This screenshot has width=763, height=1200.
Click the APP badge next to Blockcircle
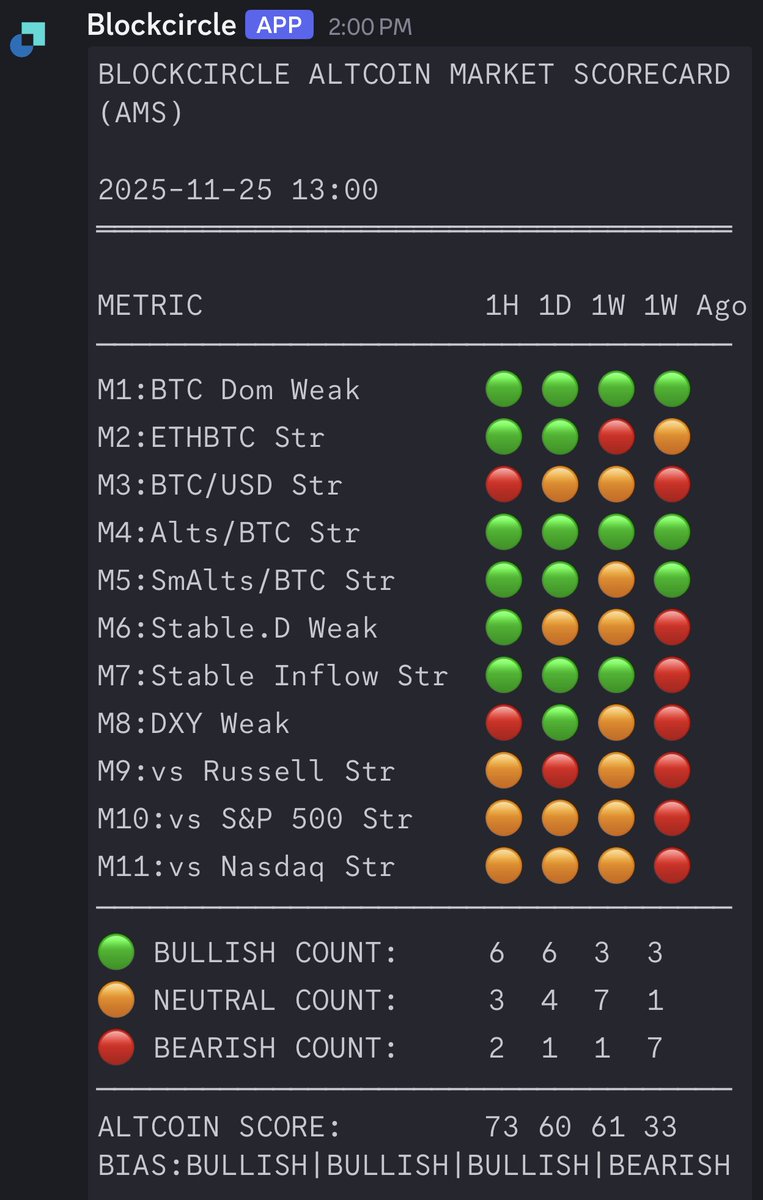tap(279, 25)
